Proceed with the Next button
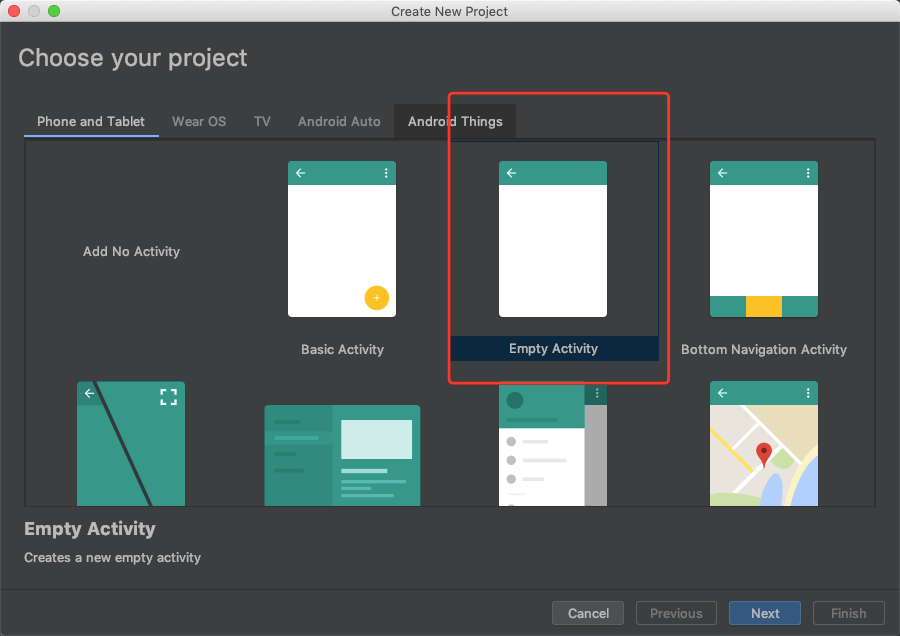The width and height of the screenshot is (900, 636). (765, 613)
